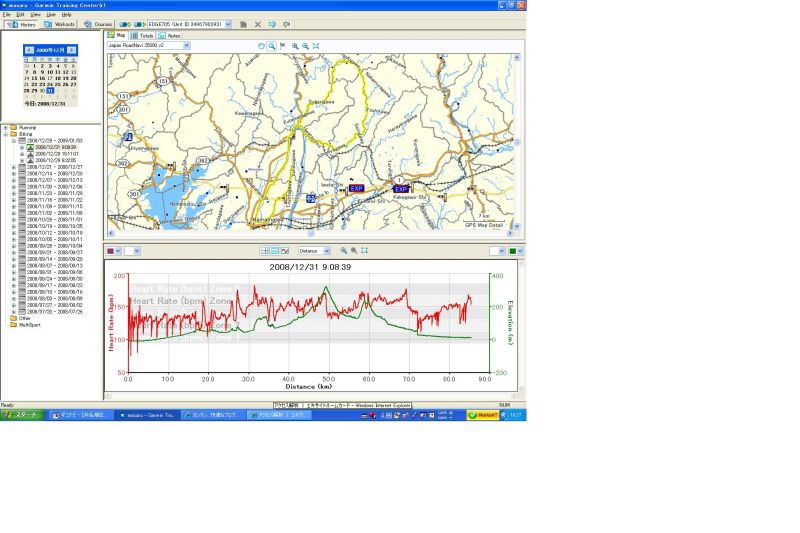This screenshot has height=533, width=800.
Task: Zoom out on the graph
Action: tap(354, 250)
